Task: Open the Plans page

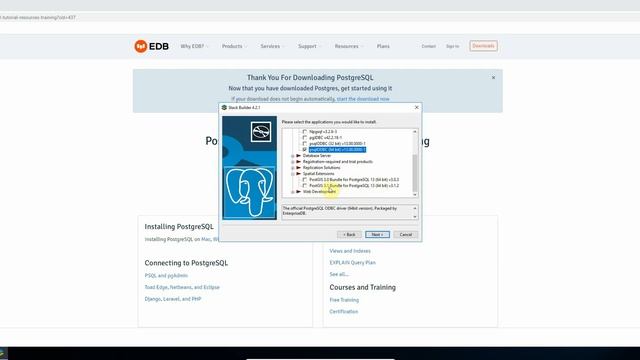Action: tap(383, 46)
